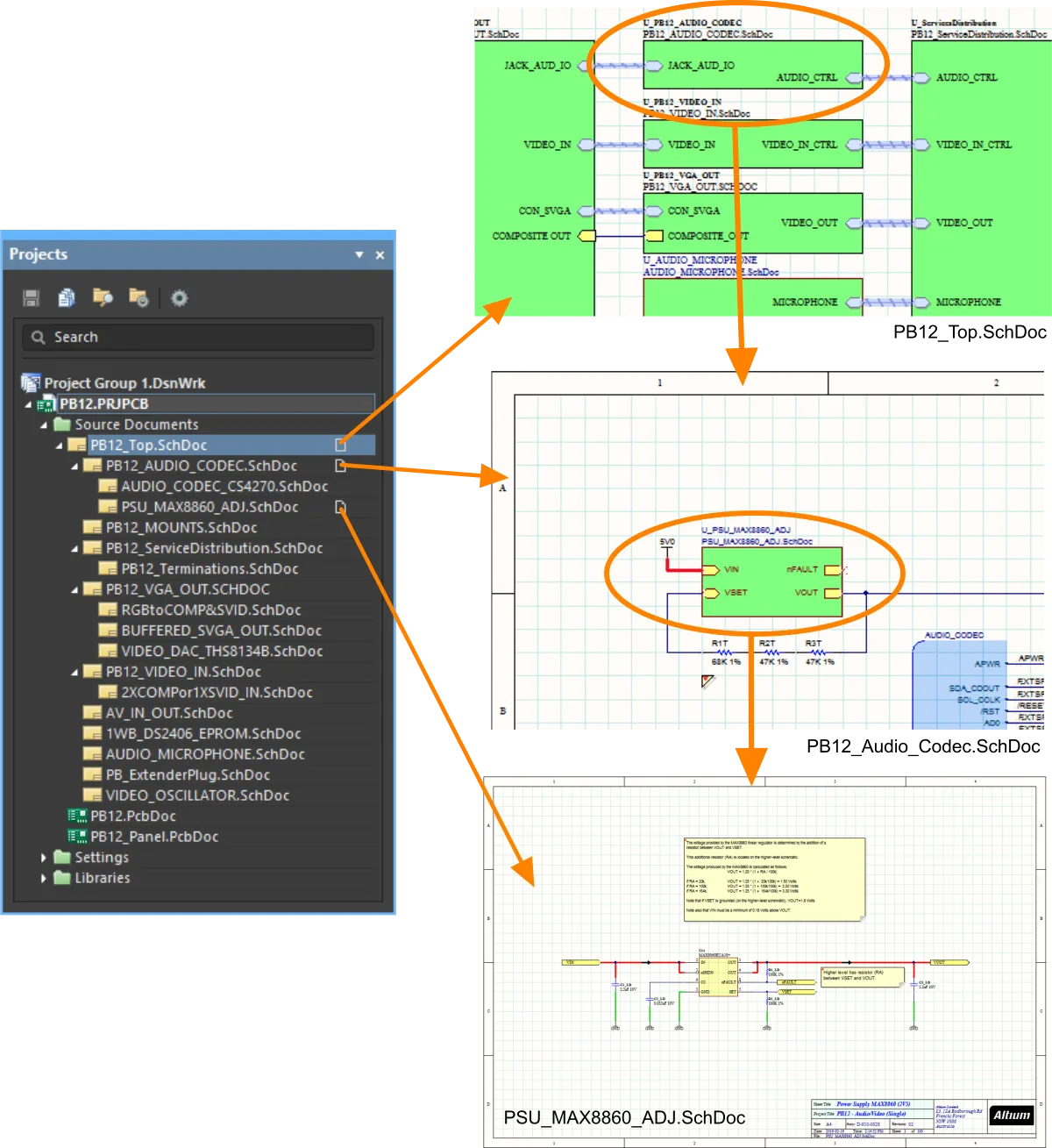Open PB12.PcbDoc

coord(133,816)
